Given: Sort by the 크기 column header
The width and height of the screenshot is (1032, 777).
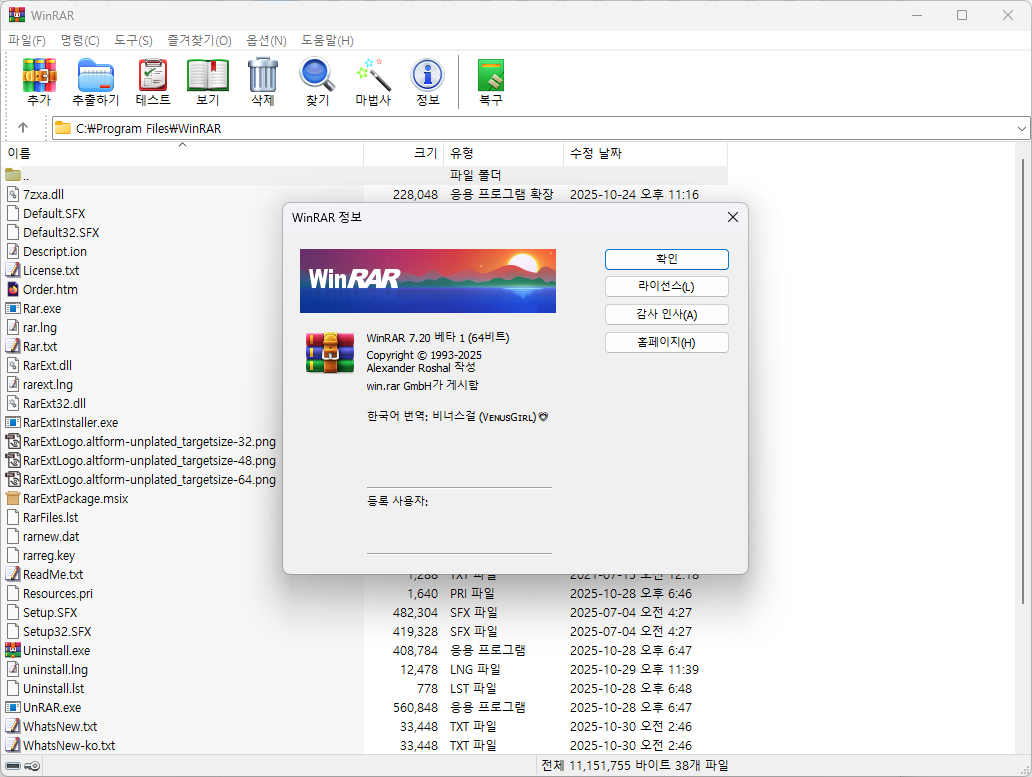Looking at the screenshot, I should (403, 153).
